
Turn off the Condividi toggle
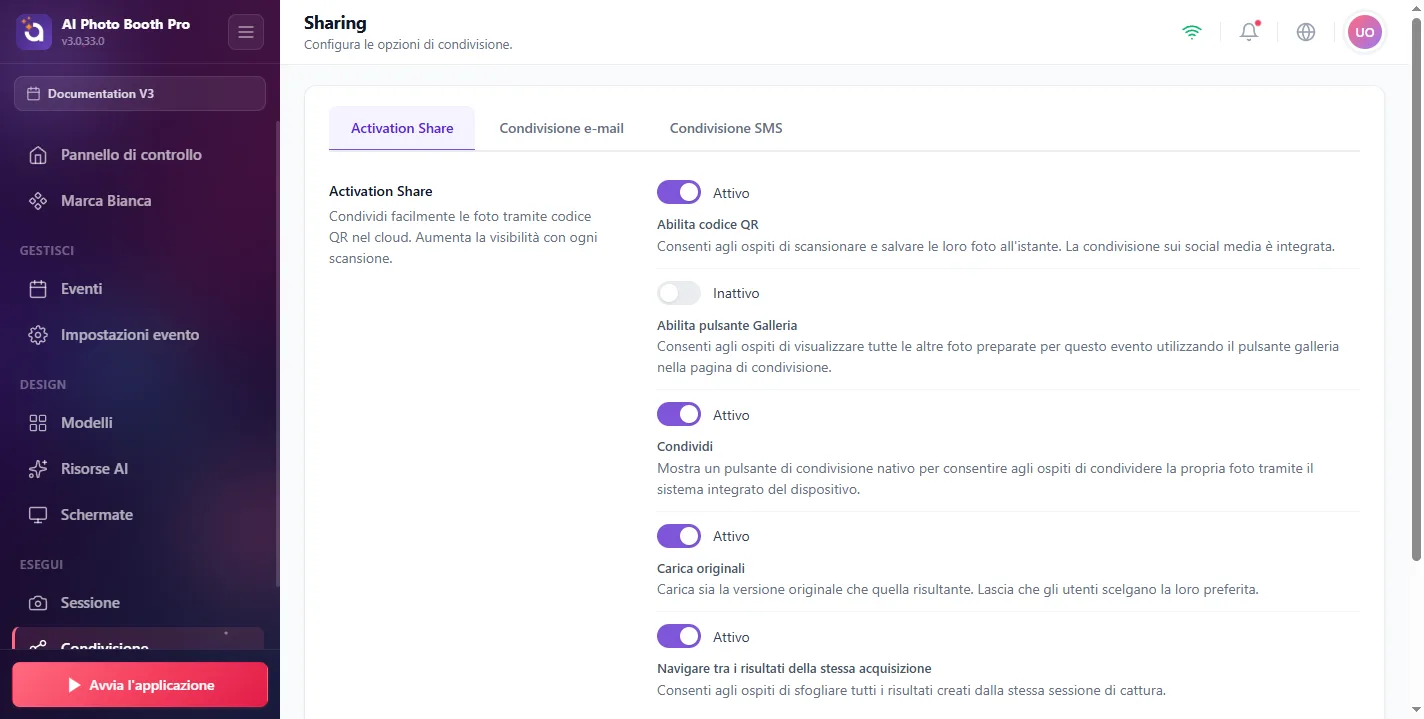coord(679,414)
